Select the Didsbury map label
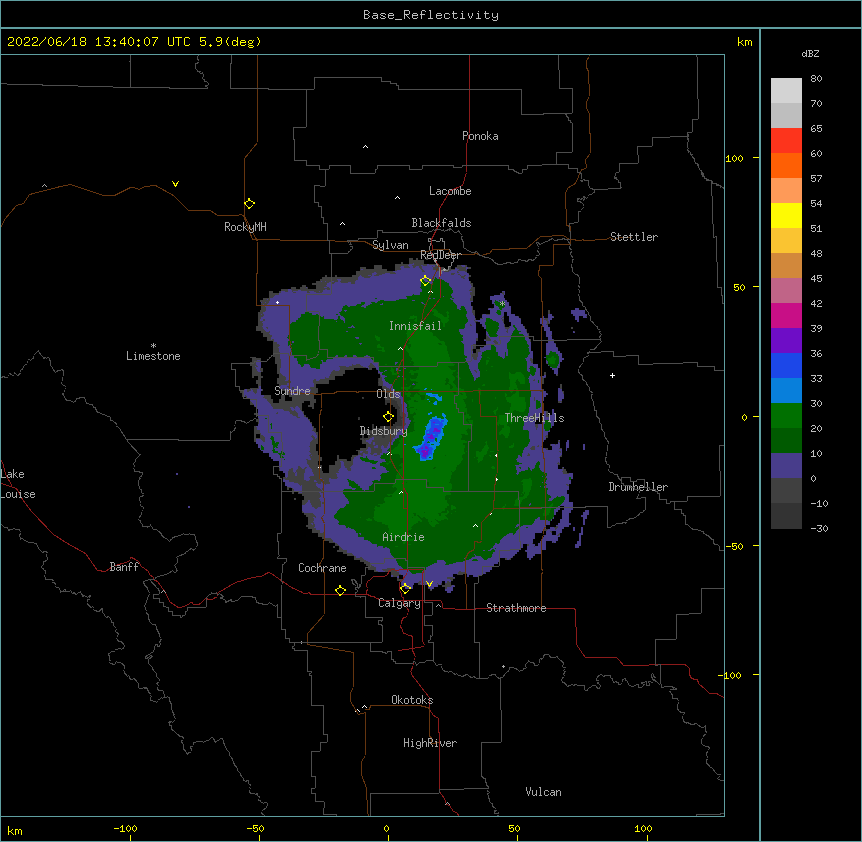The image size is (862, 842). tap(383, 431)
